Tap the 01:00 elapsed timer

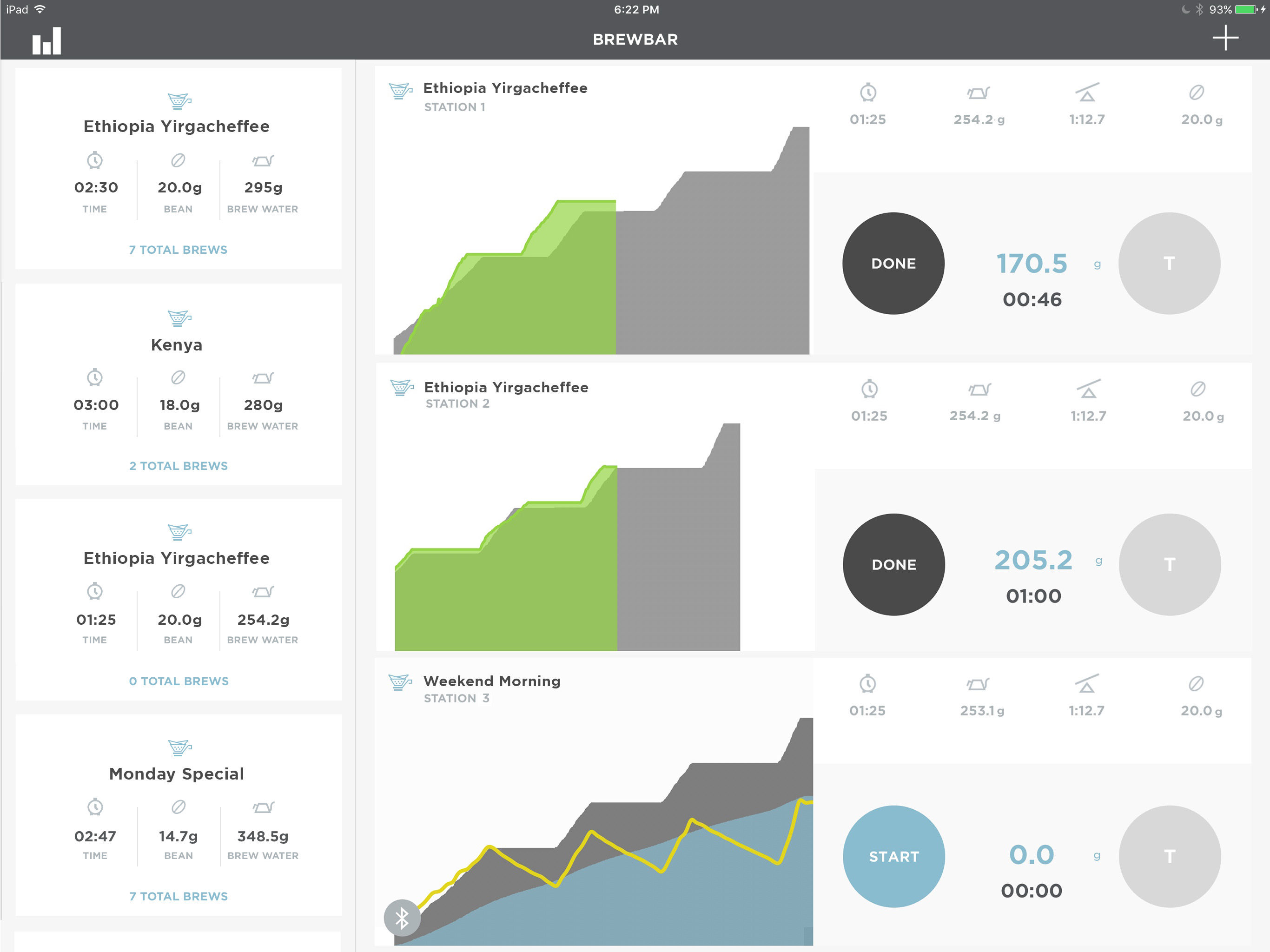(1033, 595)
